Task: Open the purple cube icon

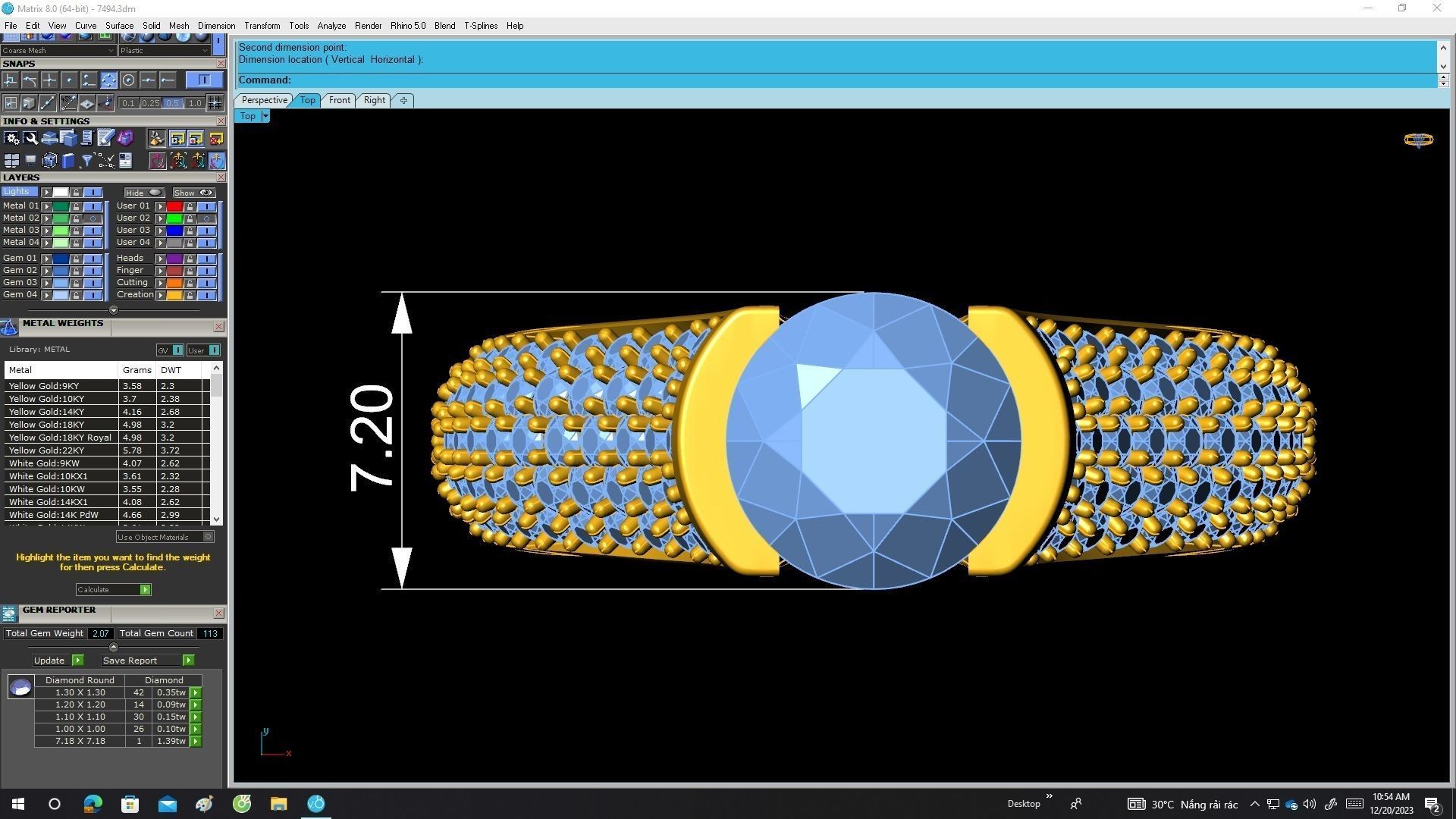Action: point(125,138)
